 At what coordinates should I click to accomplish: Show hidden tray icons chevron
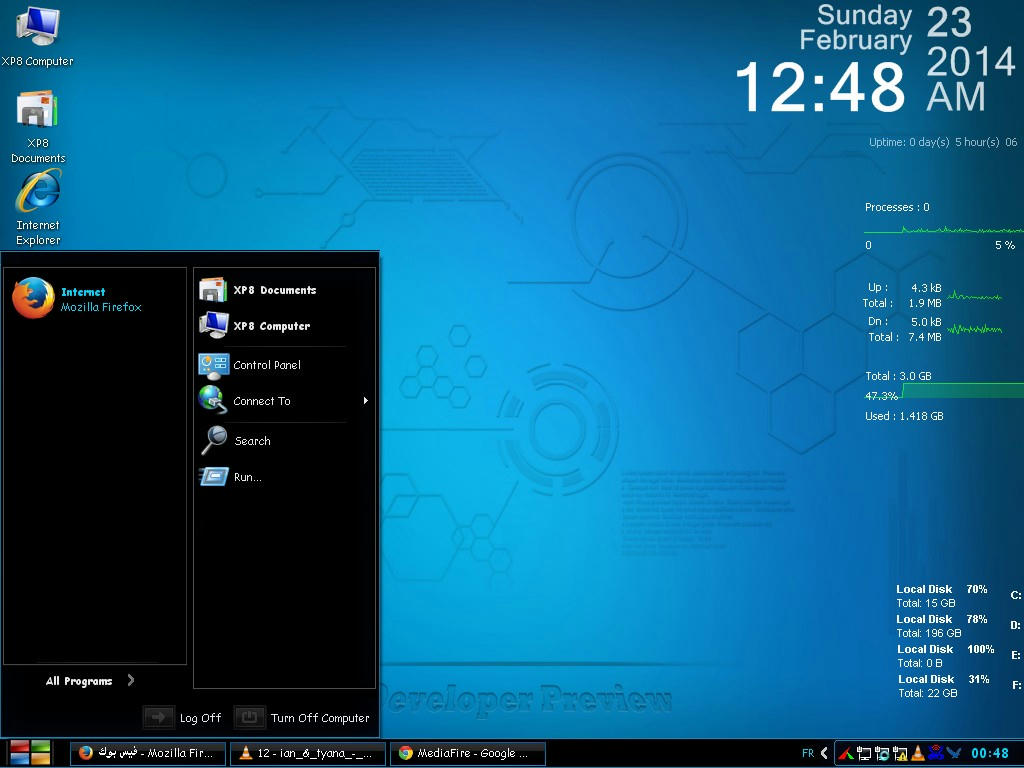(x=824, y=753)
